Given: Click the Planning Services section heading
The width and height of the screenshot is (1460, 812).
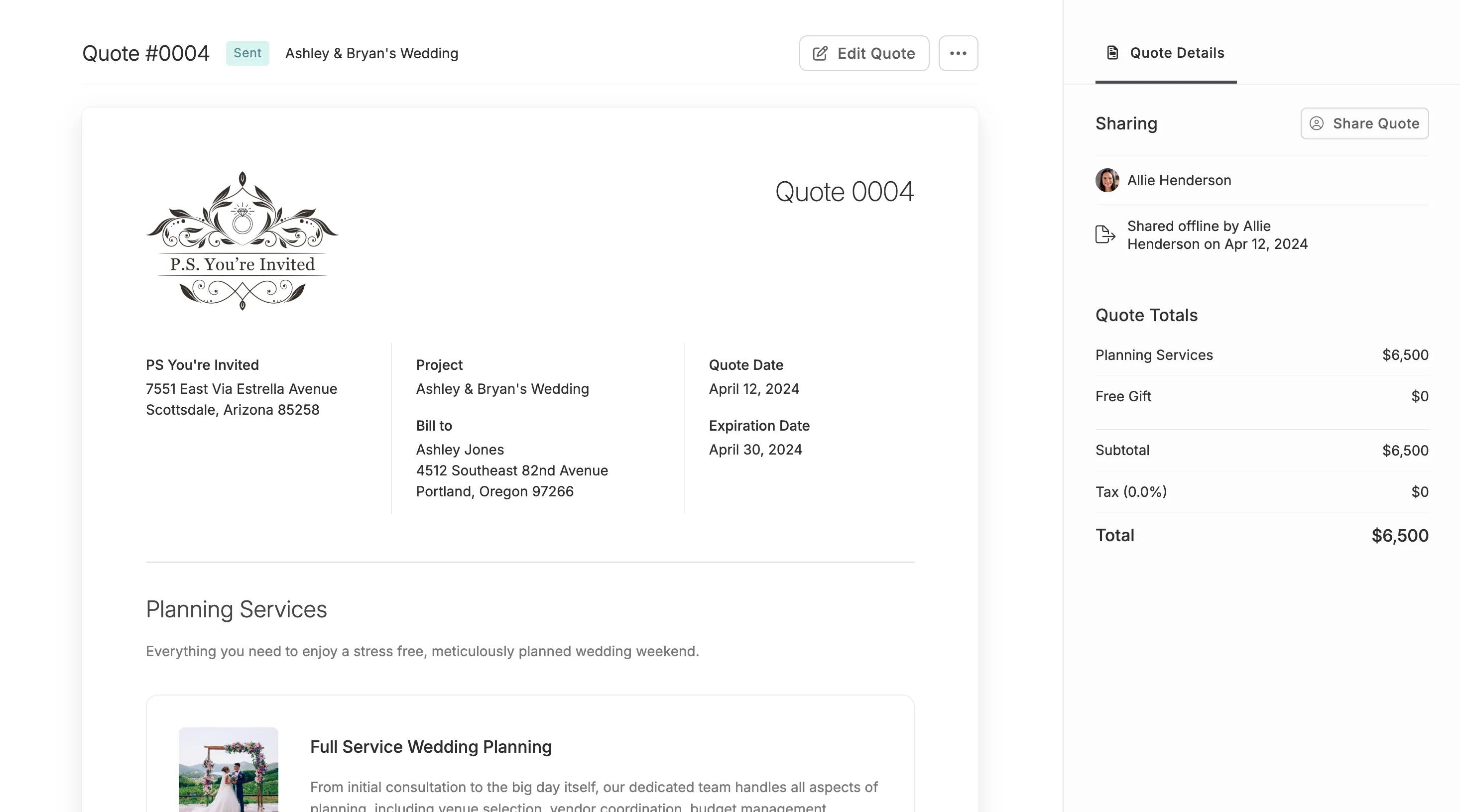Looking at the screenshot, I should (236, 610).
